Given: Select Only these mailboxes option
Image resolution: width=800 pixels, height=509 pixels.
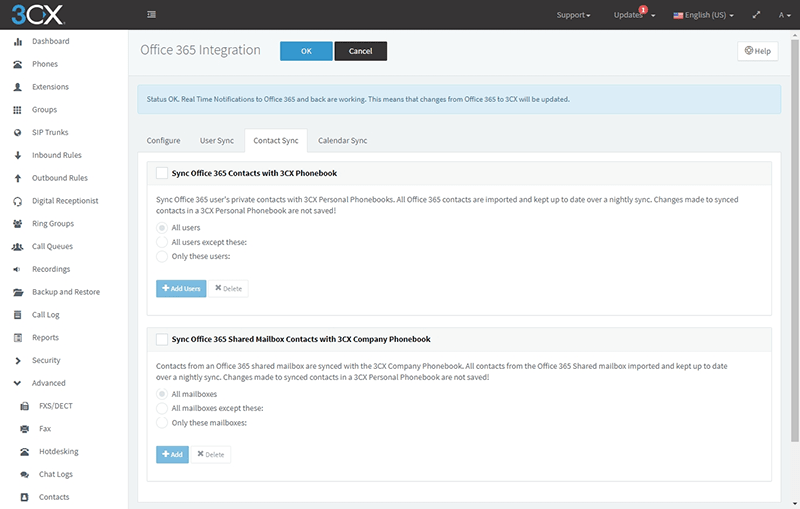Looking at the screenshot, I should point(162,423).
